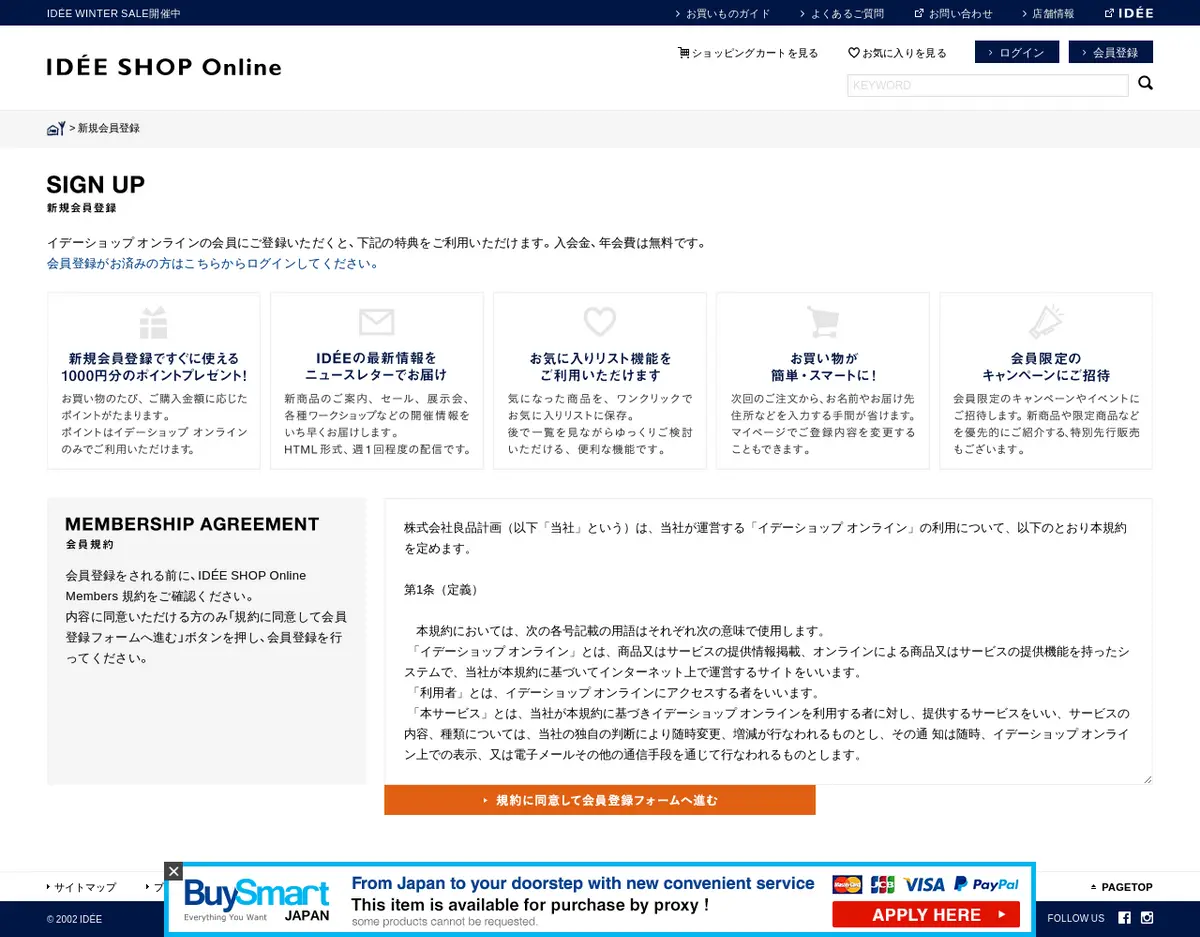Jump to PAGETOP
This screenshot has height=937, width=1200.
pos(1121,887)
